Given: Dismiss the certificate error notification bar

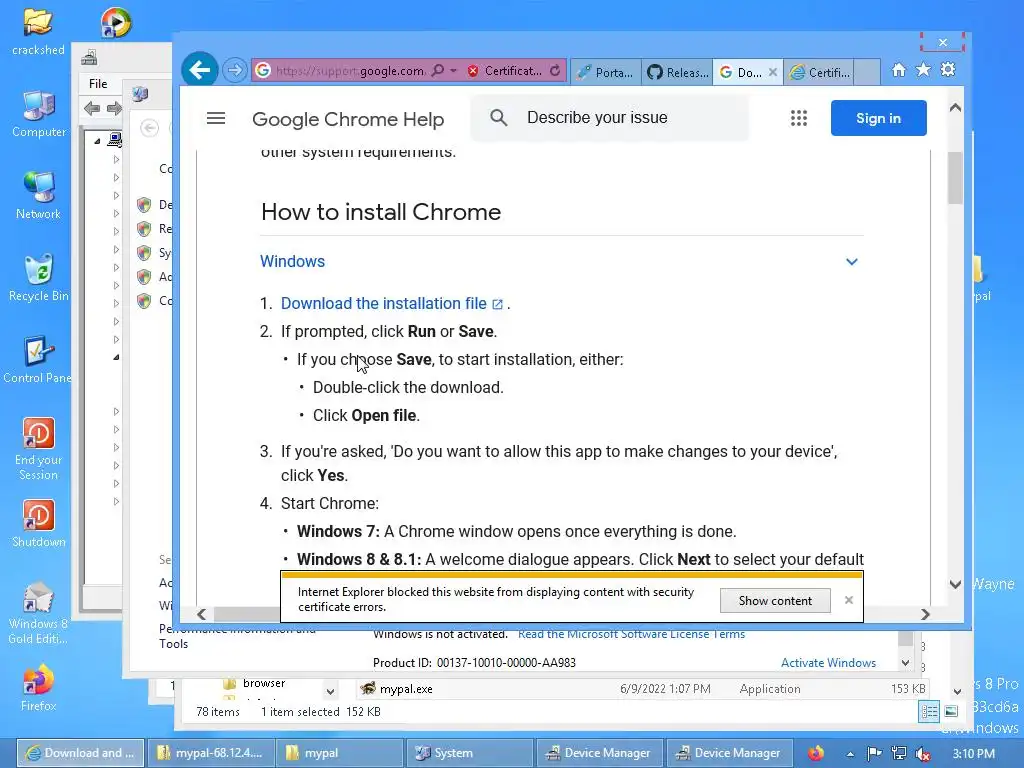Looking at the screenshot, I should tap(848, 600).
